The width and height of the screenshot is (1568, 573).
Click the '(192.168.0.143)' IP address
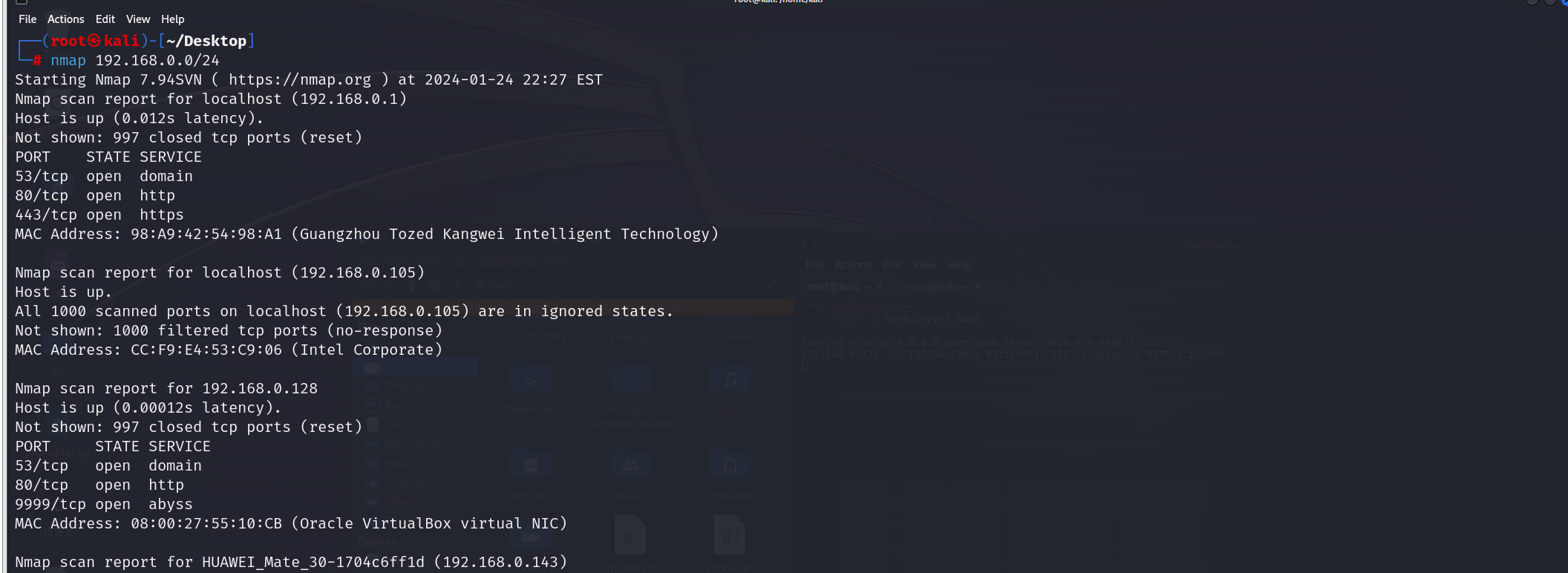pyautogui.click(x=500, y=562)
